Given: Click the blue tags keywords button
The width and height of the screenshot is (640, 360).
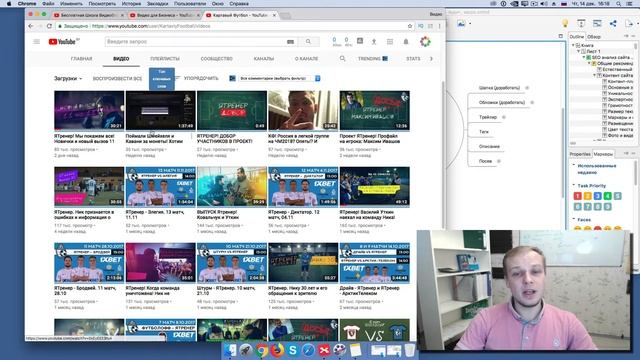Looking at the screenshot, I should pos(162,79).
